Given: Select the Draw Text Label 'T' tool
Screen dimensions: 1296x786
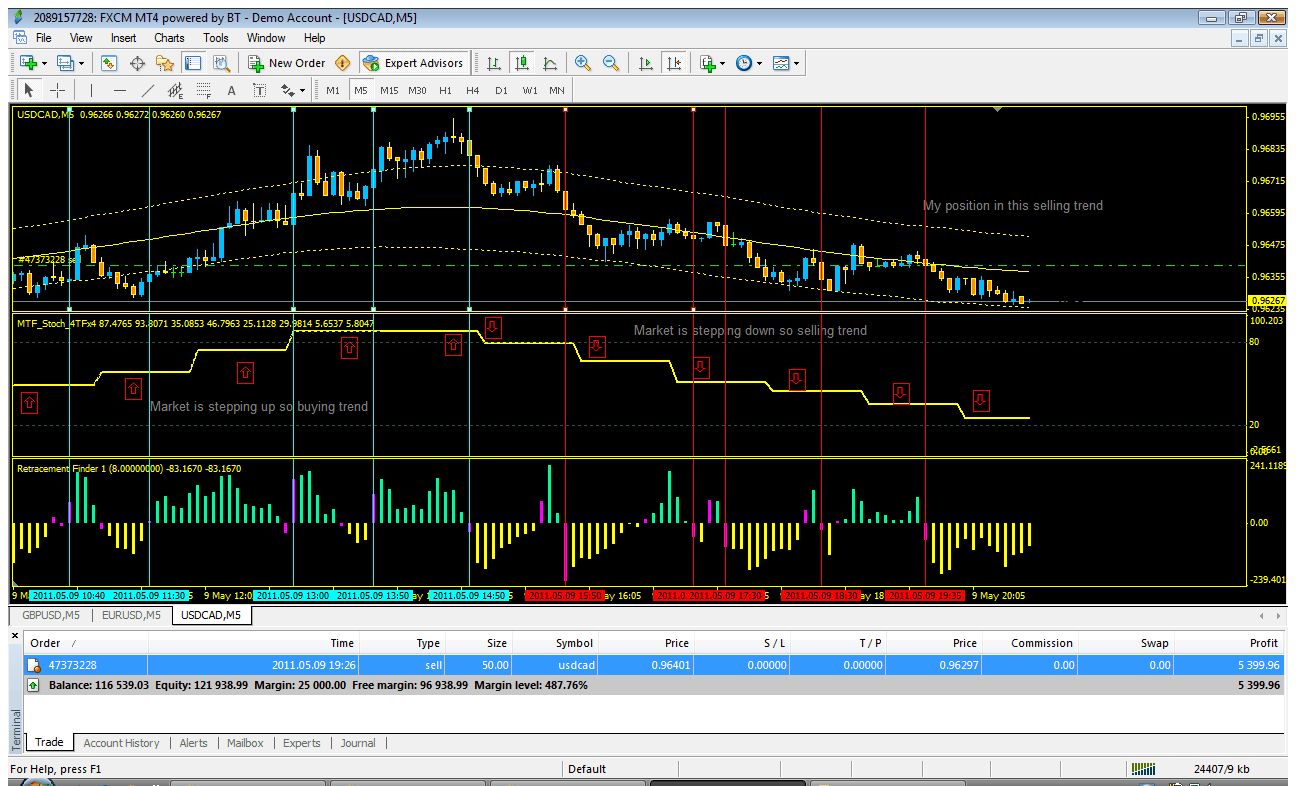Looking at the screenshot, I should pyautogui.click(x=259, y=90).
